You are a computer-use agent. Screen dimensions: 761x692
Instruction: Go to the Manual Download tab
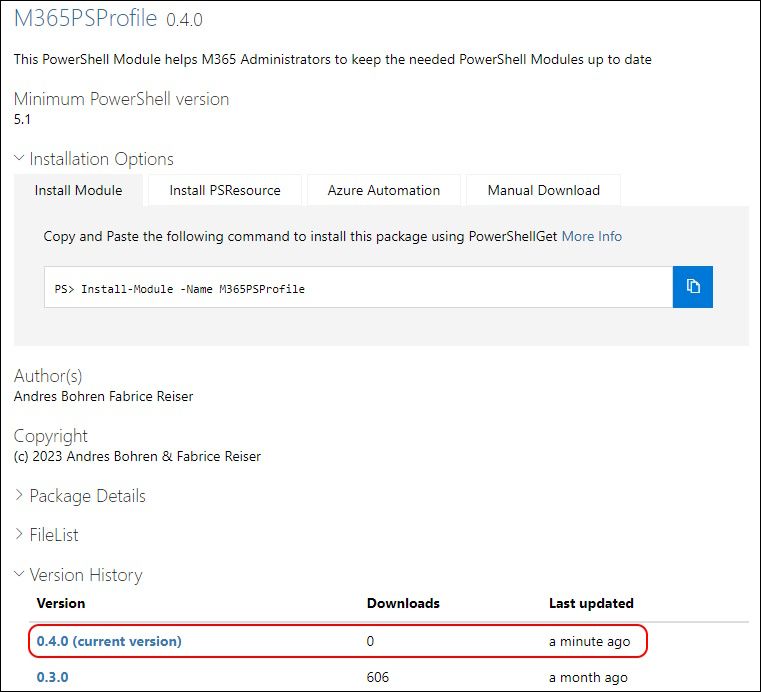(x=544, y=190)
